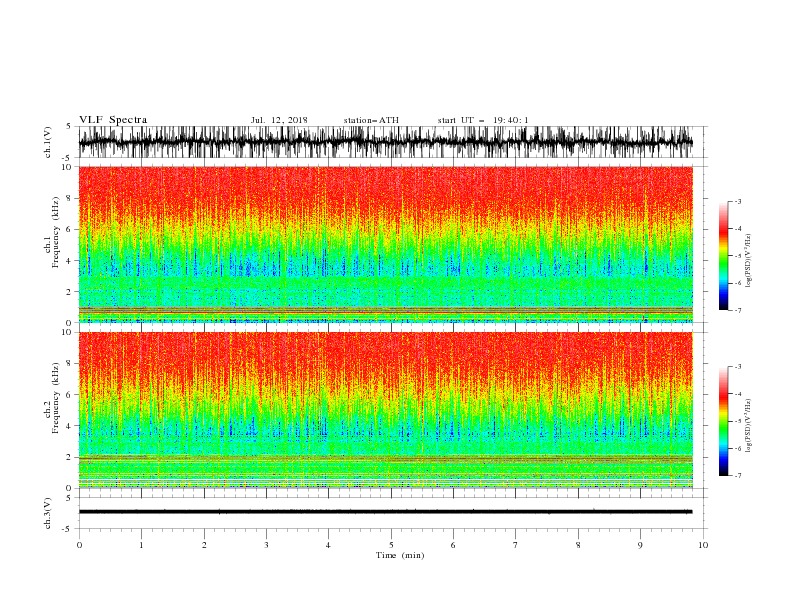The height and width of the screenshot is (612, 792).
Task: Click the time axis tick label 1
Action: click(141, 545)
